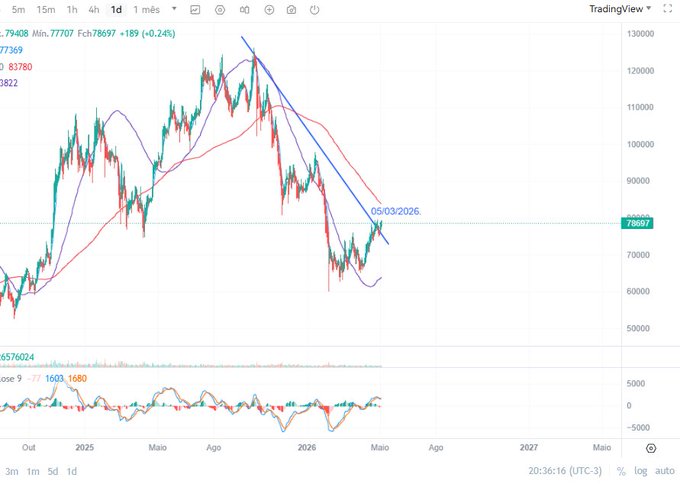Set date range to 1m
680x484 pixels.
(33, 471)
